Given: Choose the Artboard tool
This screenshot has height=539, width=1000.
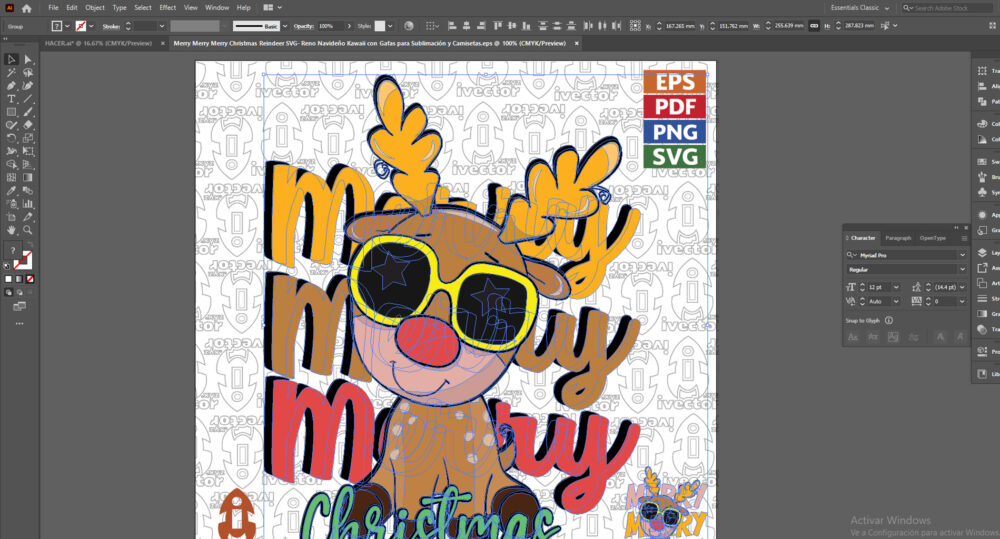Looking at the screenshot, I should 11,217.
